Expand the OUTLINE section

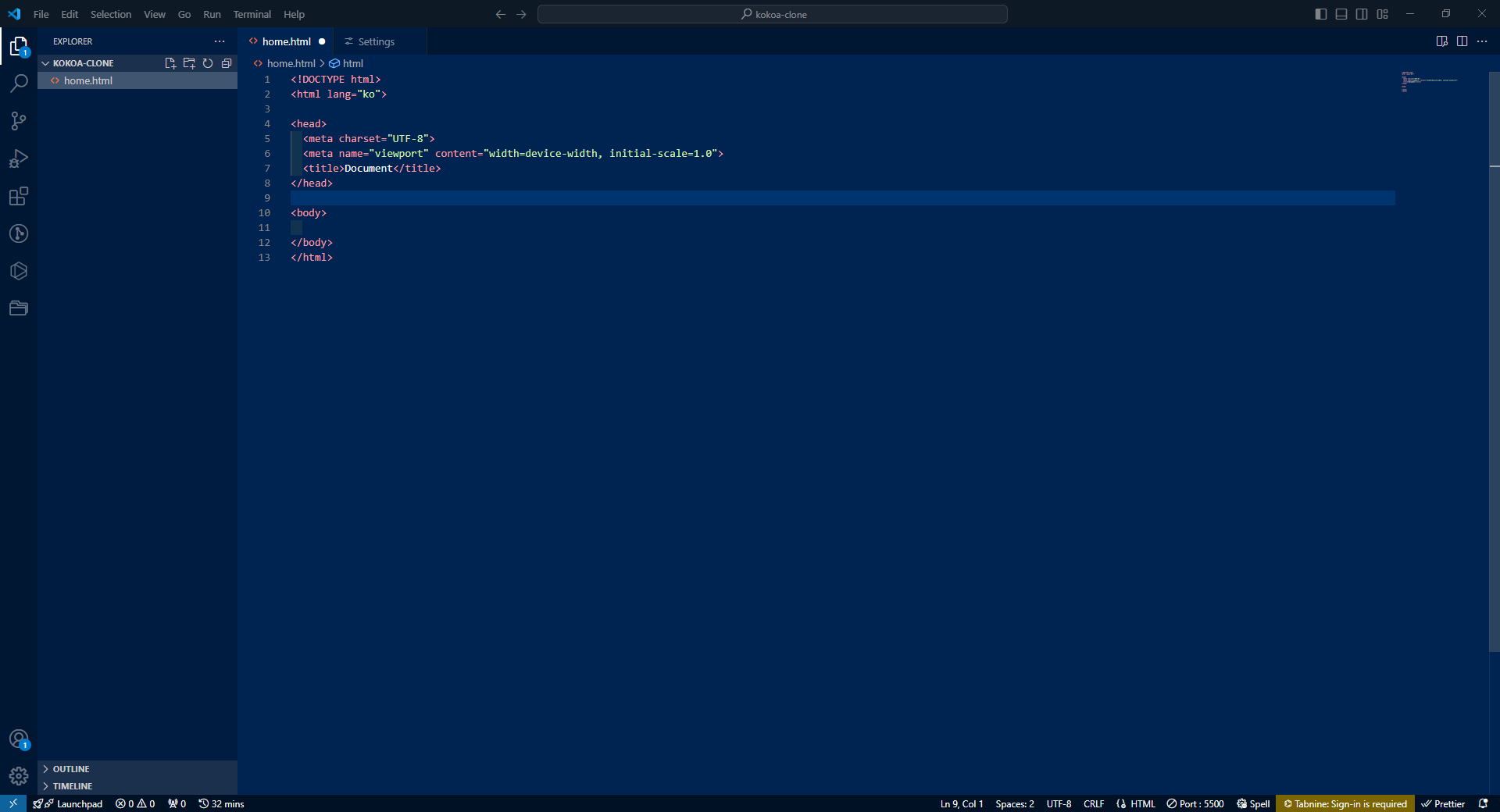(x=137, y=769)
